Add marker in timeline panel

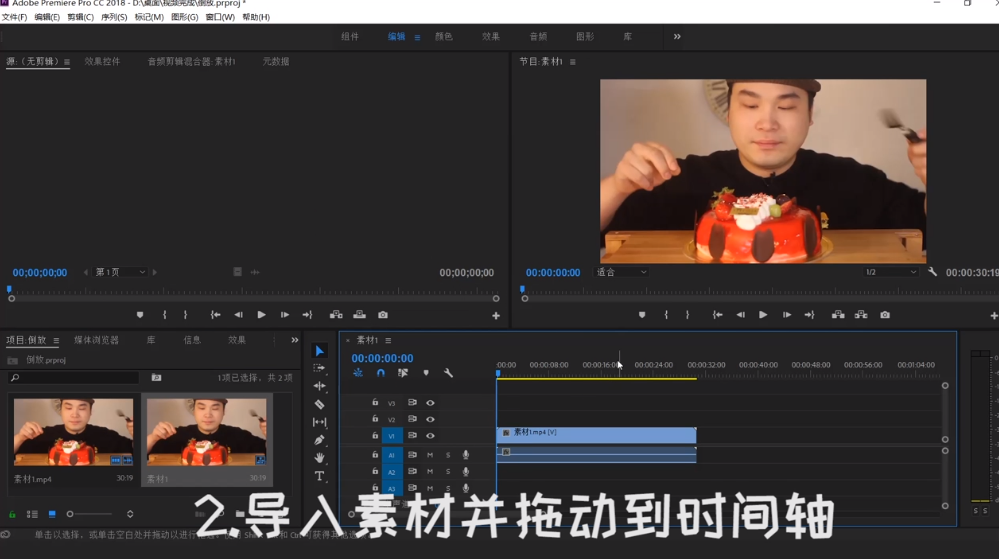[x=426, y=373]
